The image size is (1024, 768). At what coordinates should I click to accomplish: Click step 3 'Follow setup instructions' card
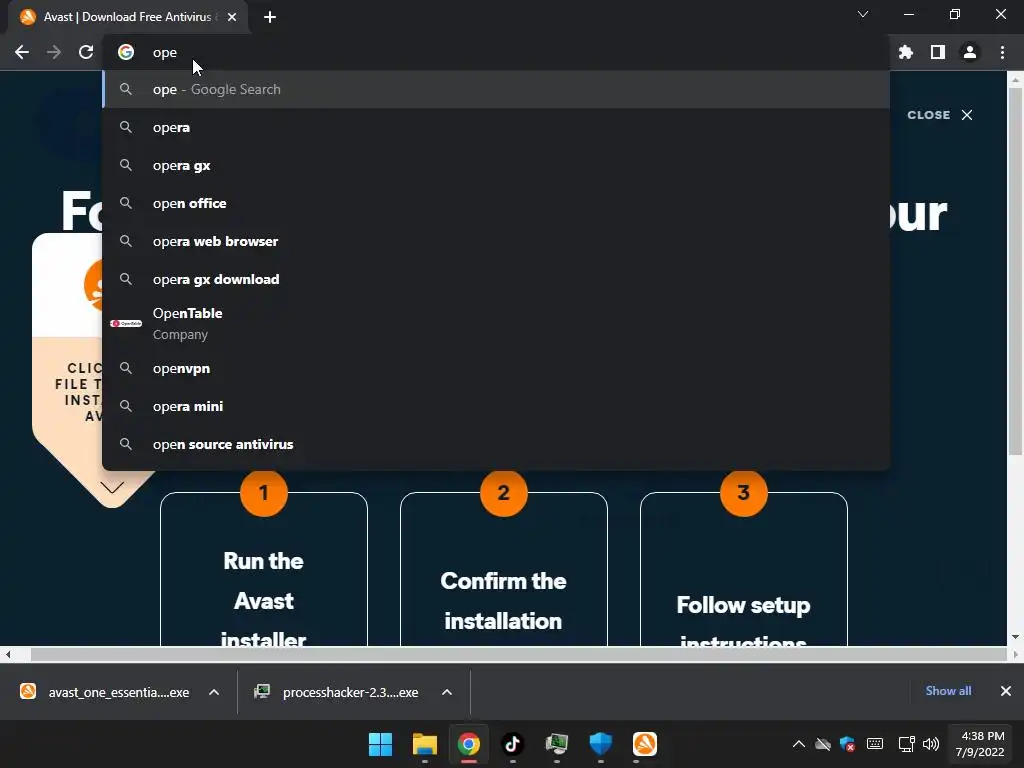[744, 568]
